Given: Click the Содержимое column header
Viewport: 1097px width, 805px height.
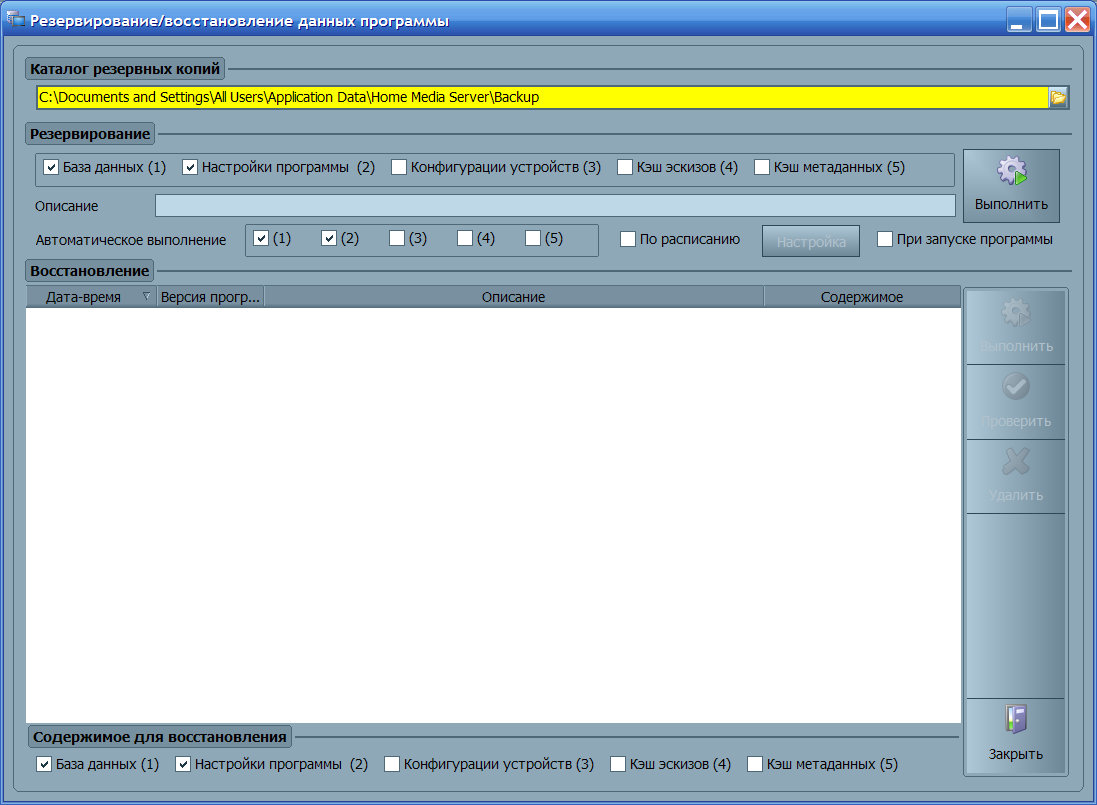Looking at the screenshot, I should coord(861,297).
